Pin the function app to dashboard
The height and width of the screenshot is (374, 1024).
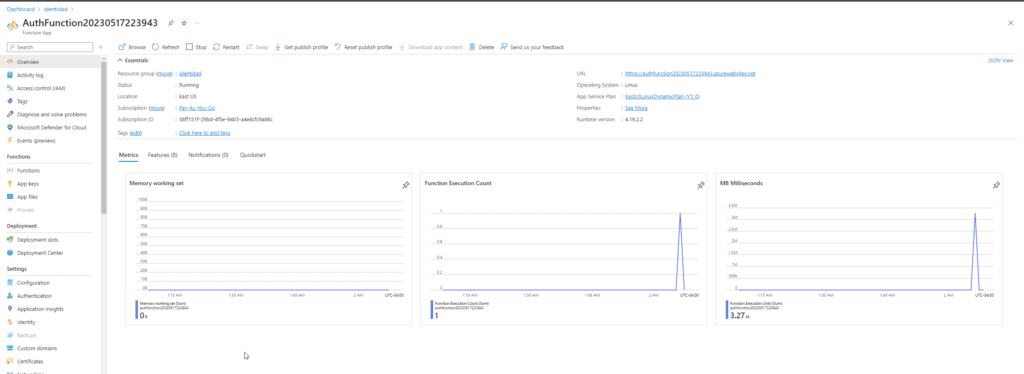[x=170, y=23]
